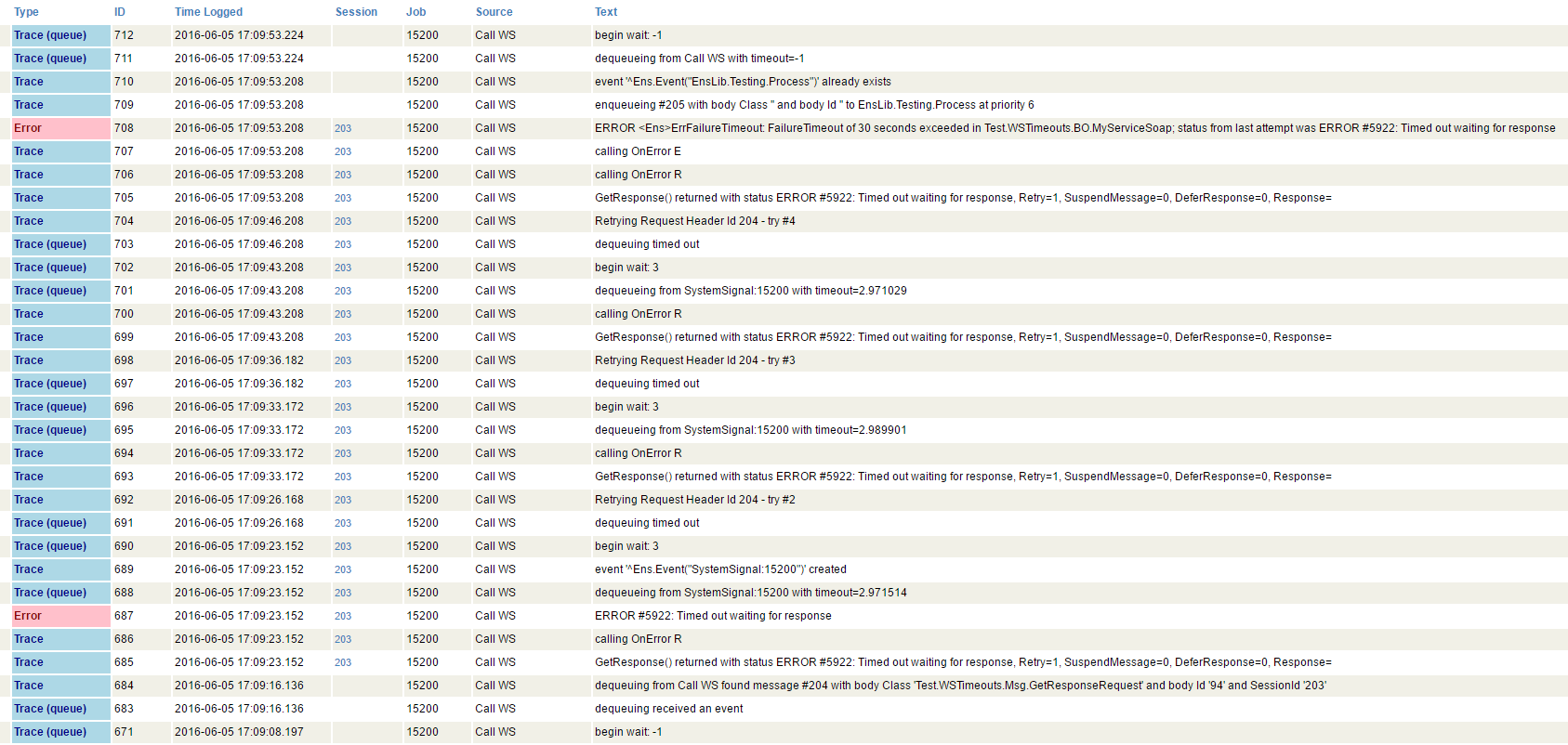1568x745 pixels.
Task: Click the Session column header
Action: click(x=356, y=12)
